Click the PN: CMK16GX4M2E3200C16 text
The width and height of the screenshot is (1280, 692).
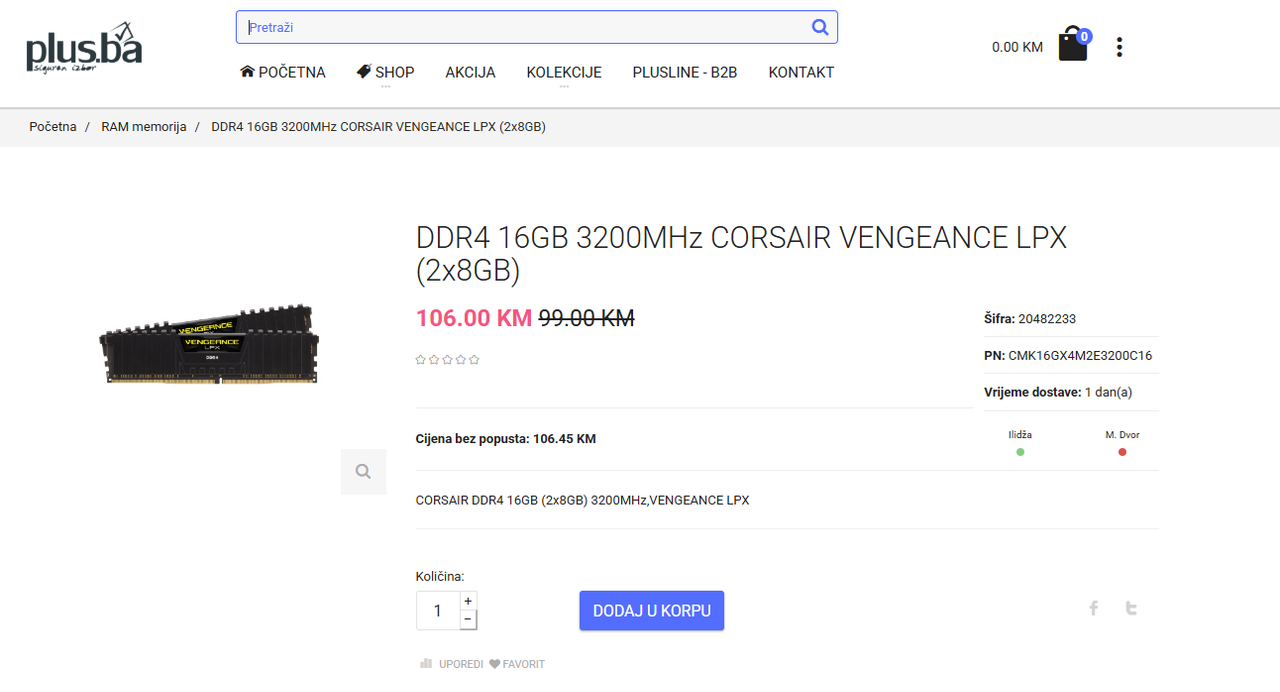click(1068, 355)
